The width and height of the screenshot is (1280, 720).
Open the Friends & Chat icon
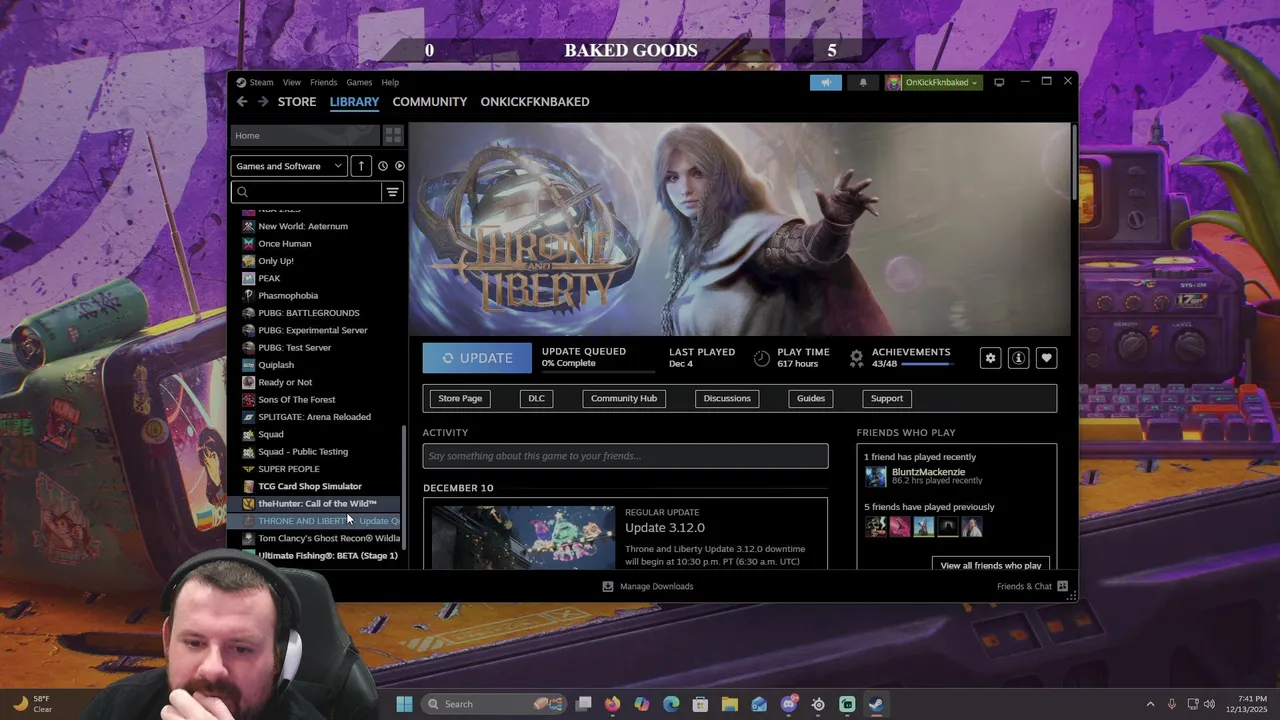point(1062,586)
